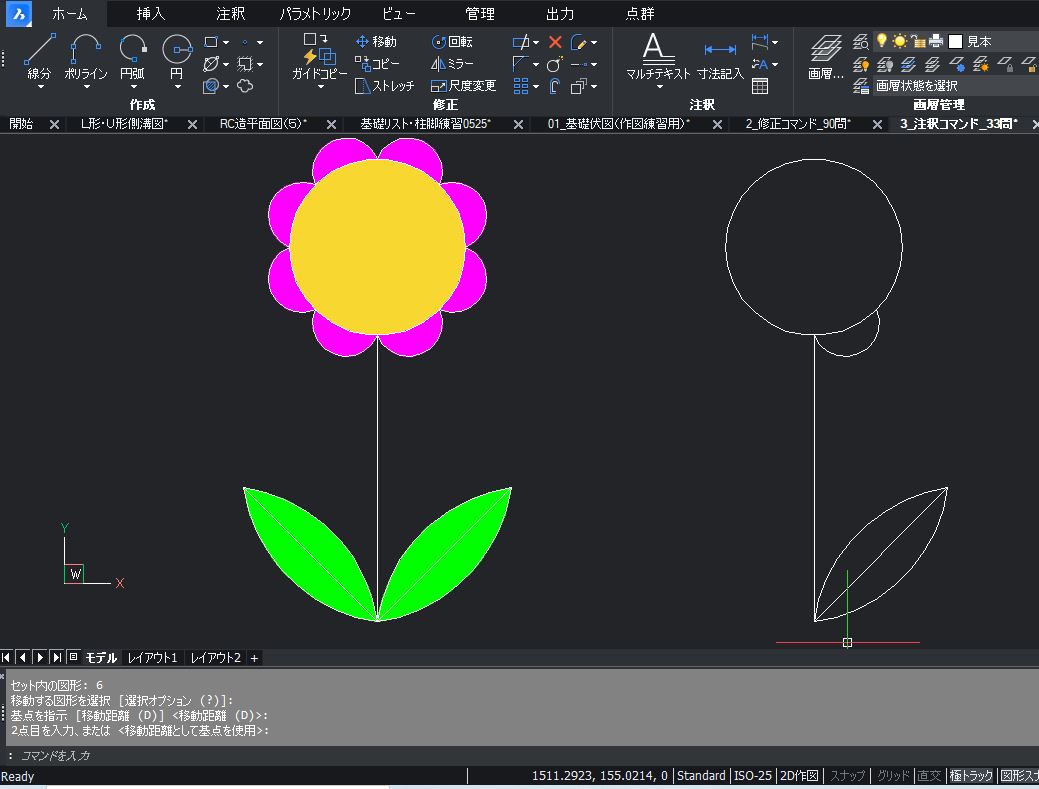Screen dimensions: 1039x789
Task: Click the Table icon in 注釈 panel
Action: [x=760, y=86]
